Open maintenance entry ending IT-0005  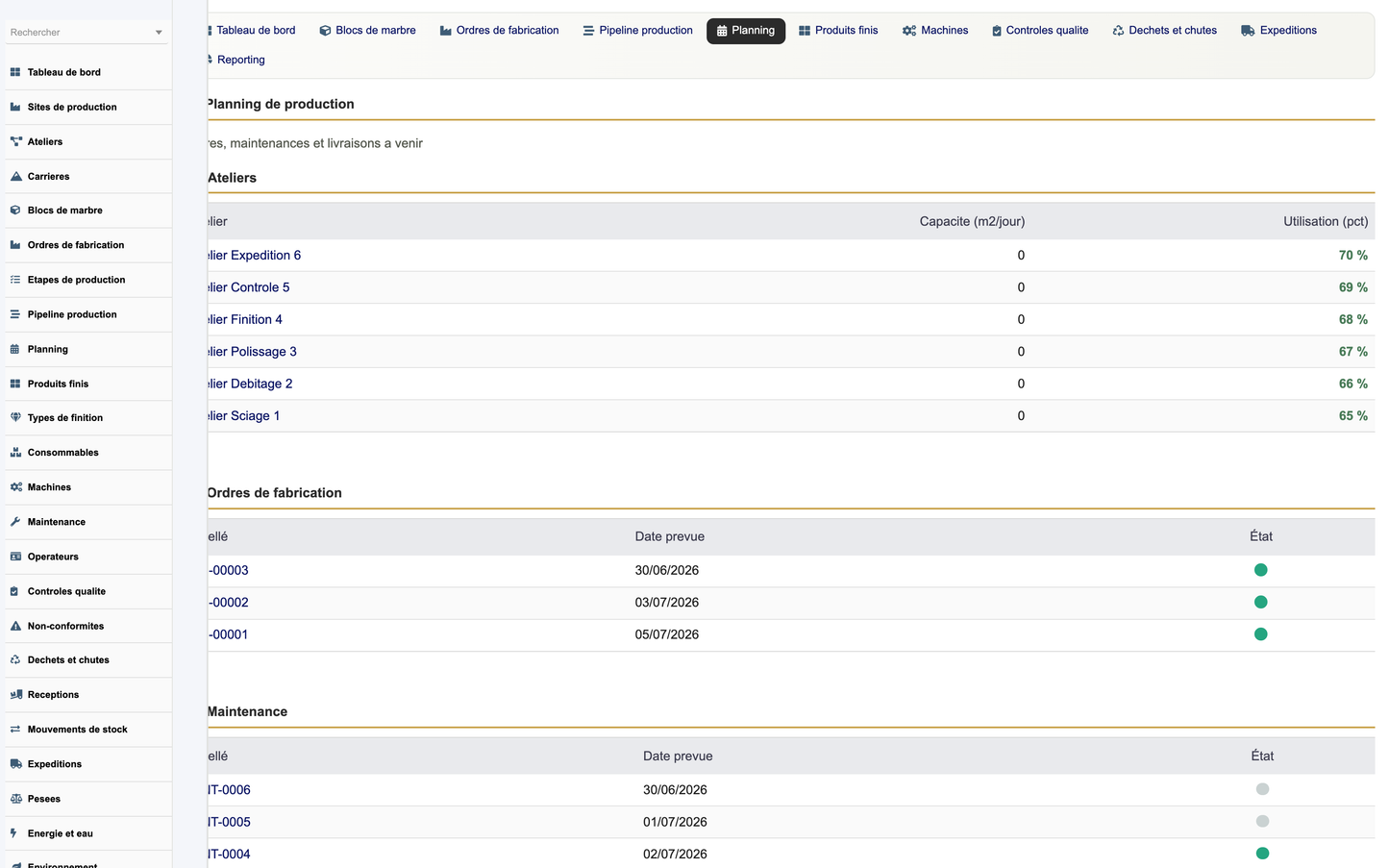230,822
